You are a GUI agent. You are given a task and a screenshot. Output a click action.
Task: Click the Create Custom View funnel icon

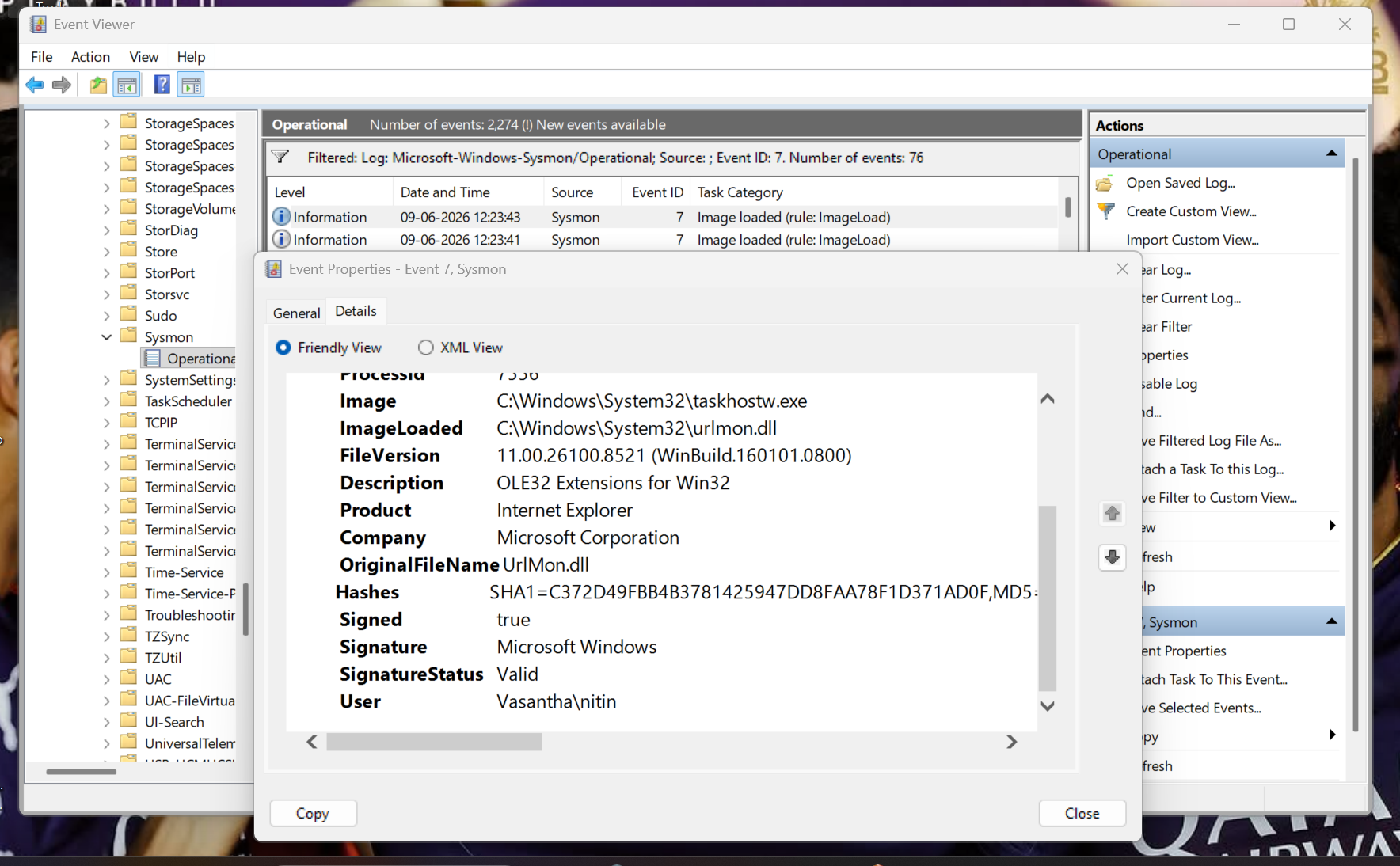click(1106, 211)
